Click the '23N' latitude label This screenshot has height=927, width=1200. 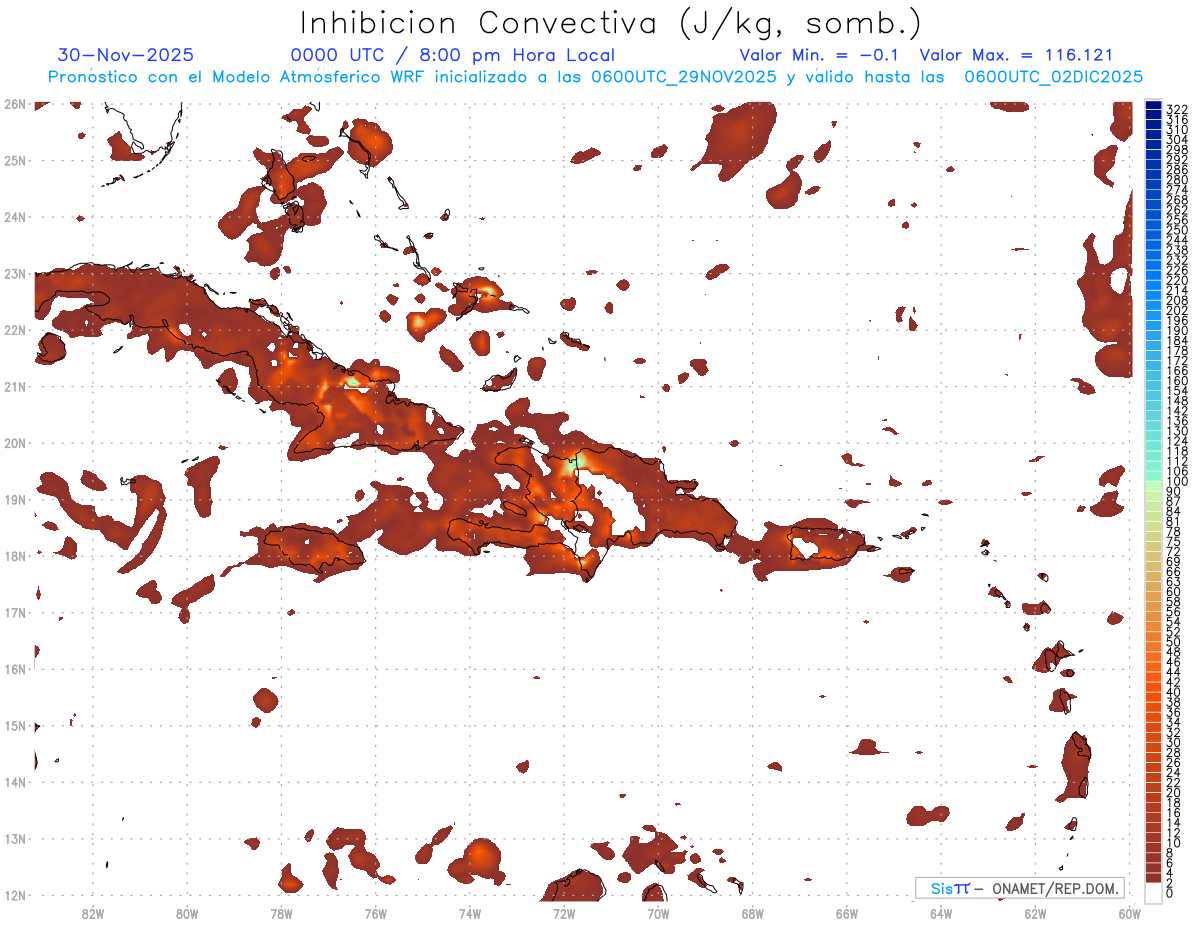[14, 273]
